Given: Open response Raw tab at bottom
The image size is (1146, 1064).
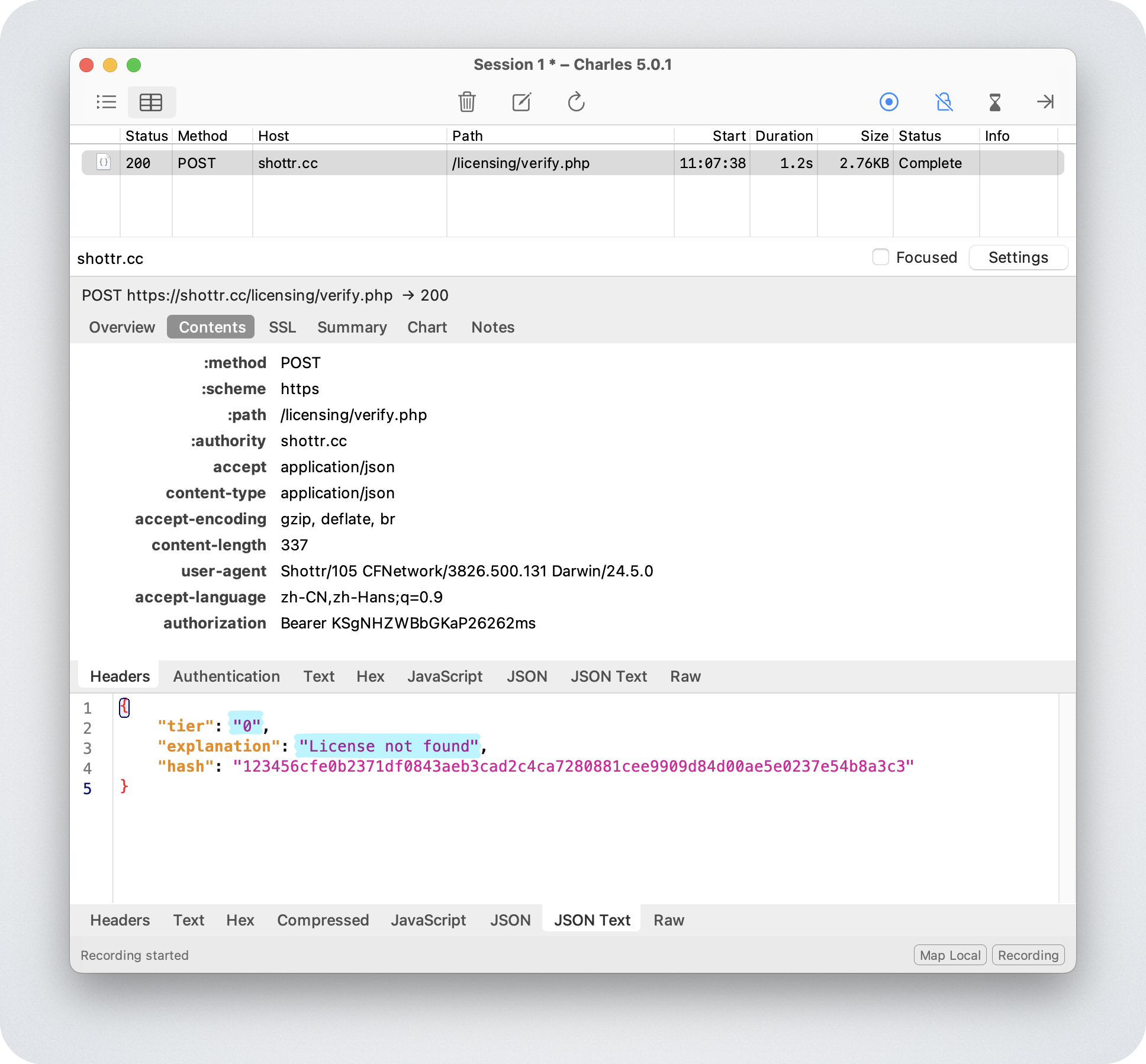Looking at the screenshot, I should coord(669,920).
